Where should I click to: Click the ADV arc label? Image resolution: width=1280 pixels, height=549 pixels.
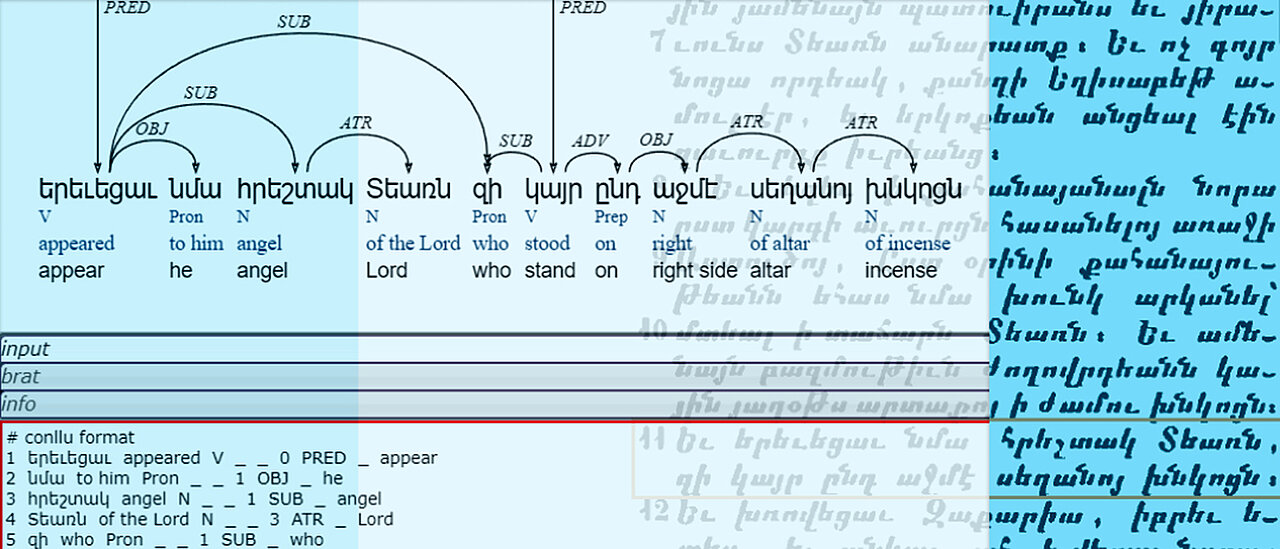589,140
